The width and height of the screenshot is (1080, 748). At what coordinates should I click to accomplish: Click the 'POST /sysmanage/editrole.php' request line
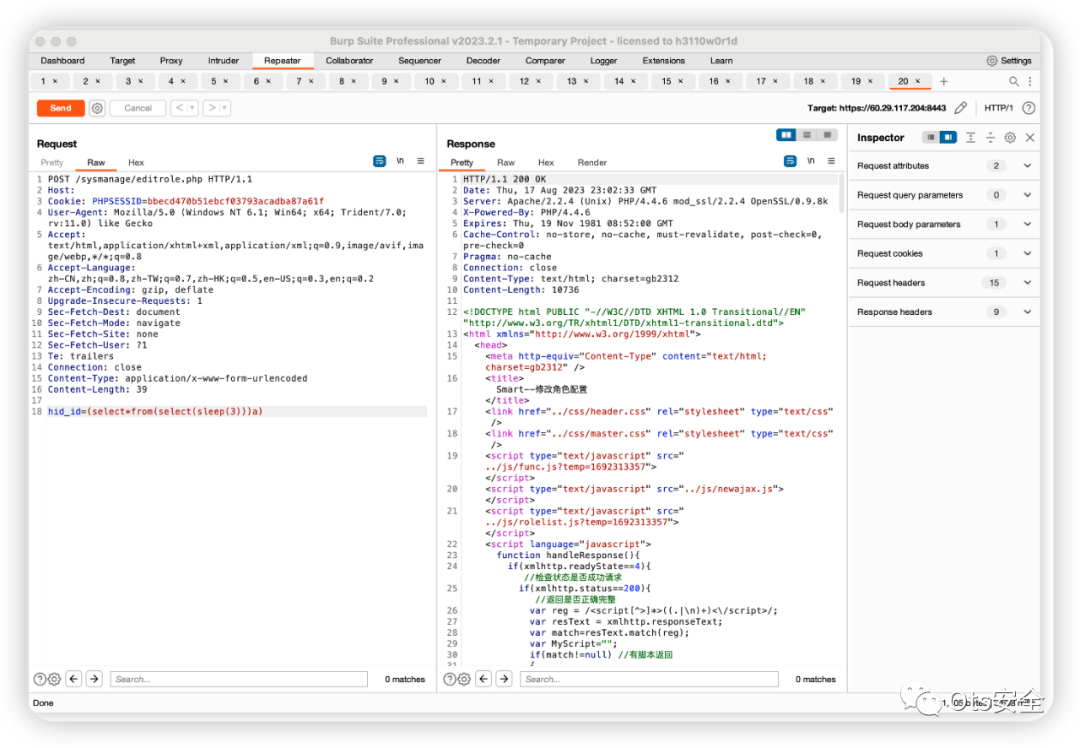[x=149, y=179]
